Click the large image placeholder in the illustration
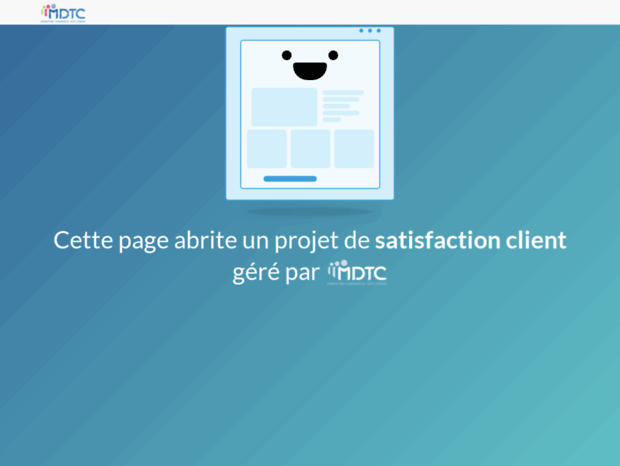 point(283,107)
